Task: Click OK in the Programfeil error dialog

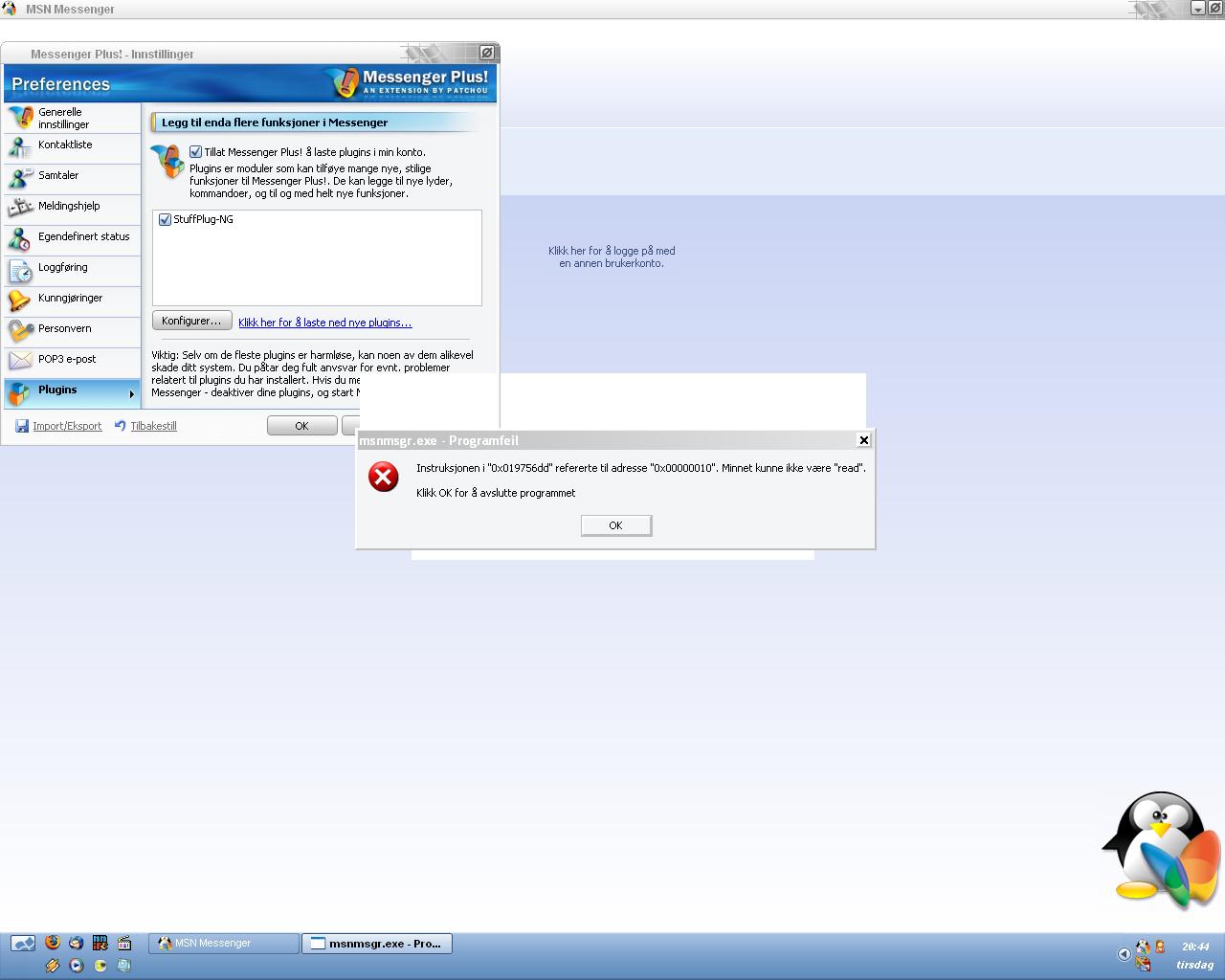Action: coord(615,525)
